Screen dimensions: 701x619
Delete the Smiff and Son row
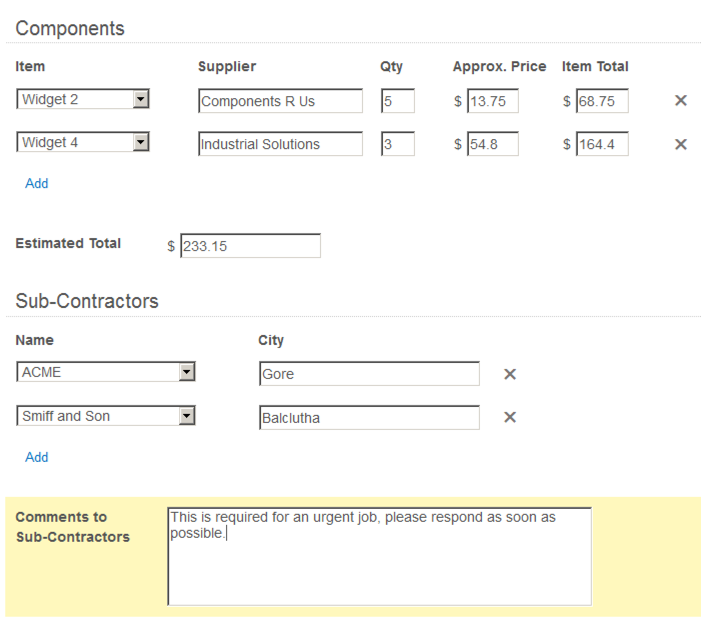(x=509, y=417)
